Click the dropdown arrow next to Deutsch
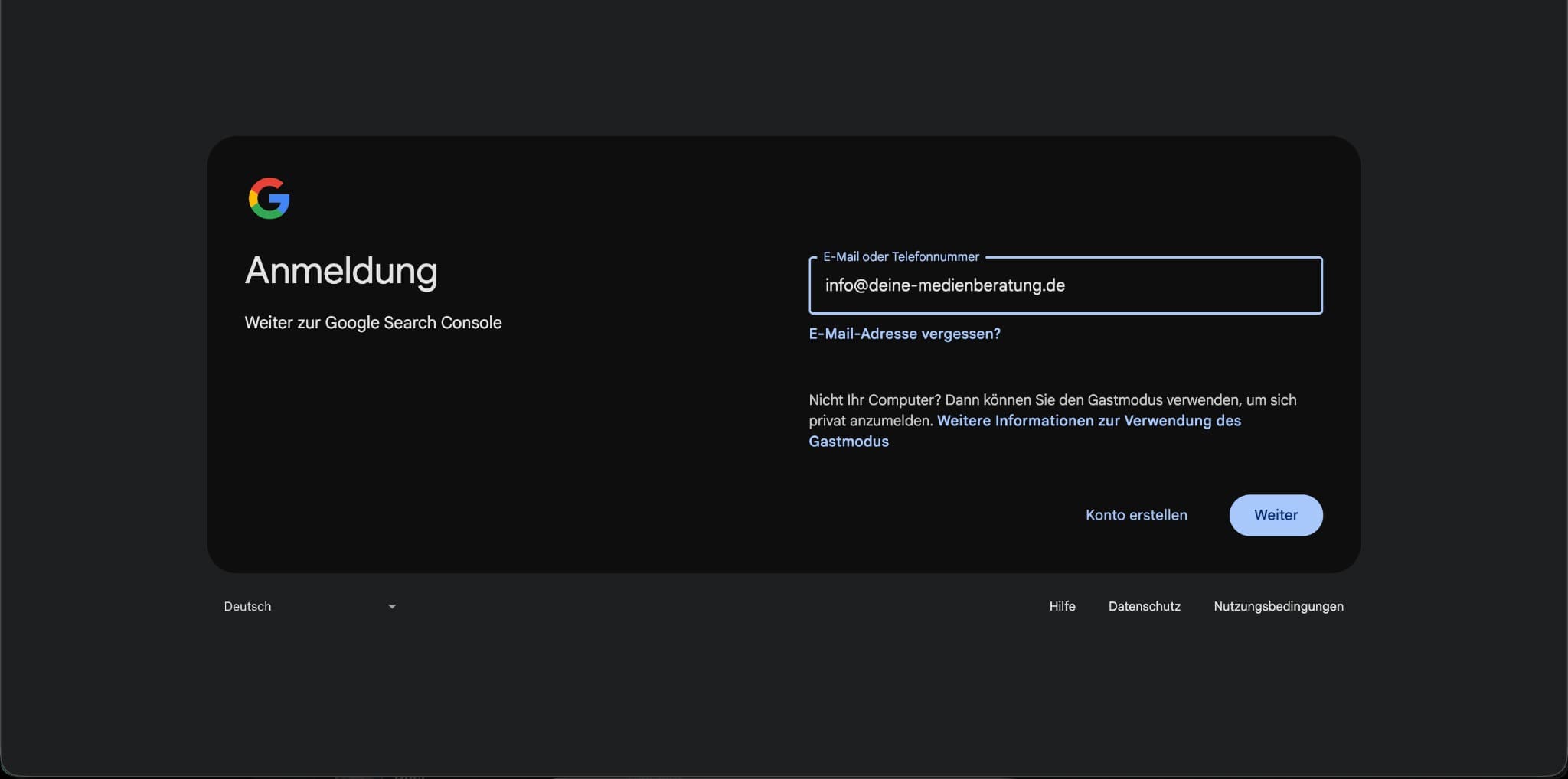1568x779 pixels. pos(392,606)
